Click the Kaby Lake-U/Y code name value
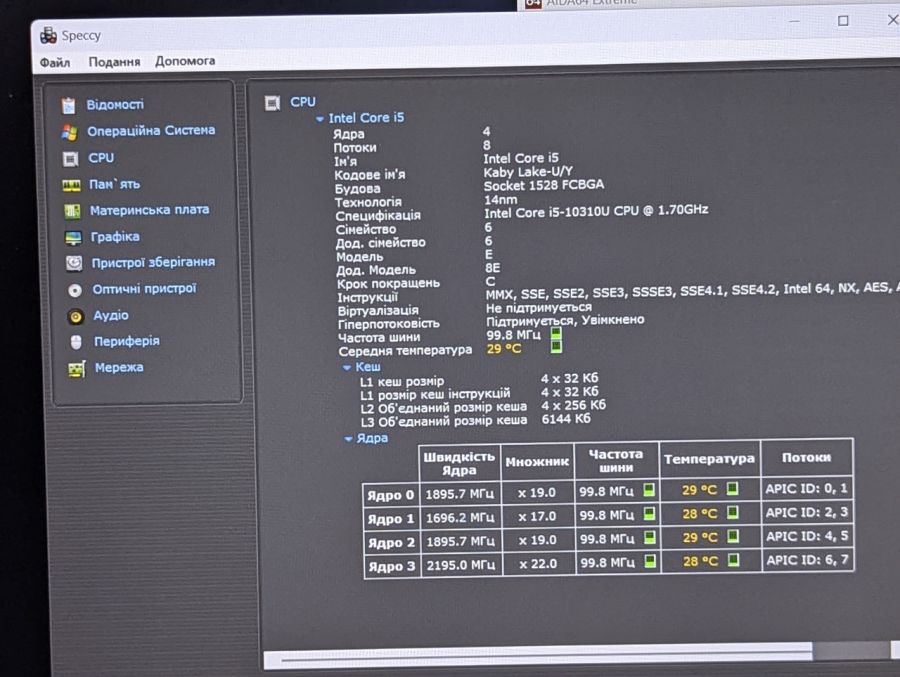Viewport: 900px width, 677px height. click(527, 172)
